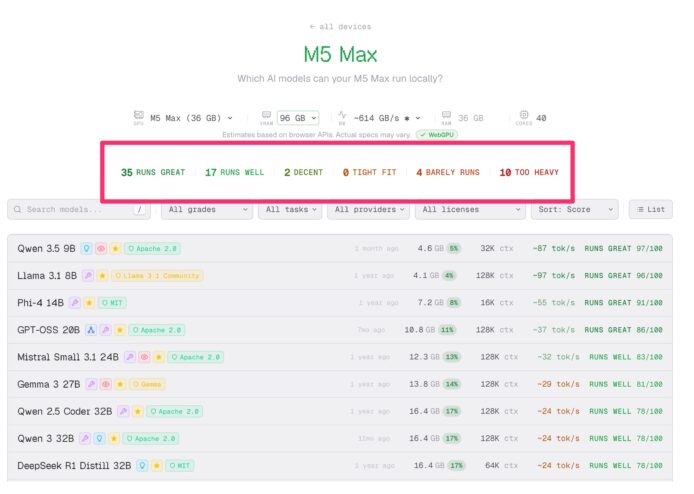Image resolution: width=694 pixels, height=494 pixels.
Task: Open the Sort: Score dropdown
Action: (x=574, y=209)
